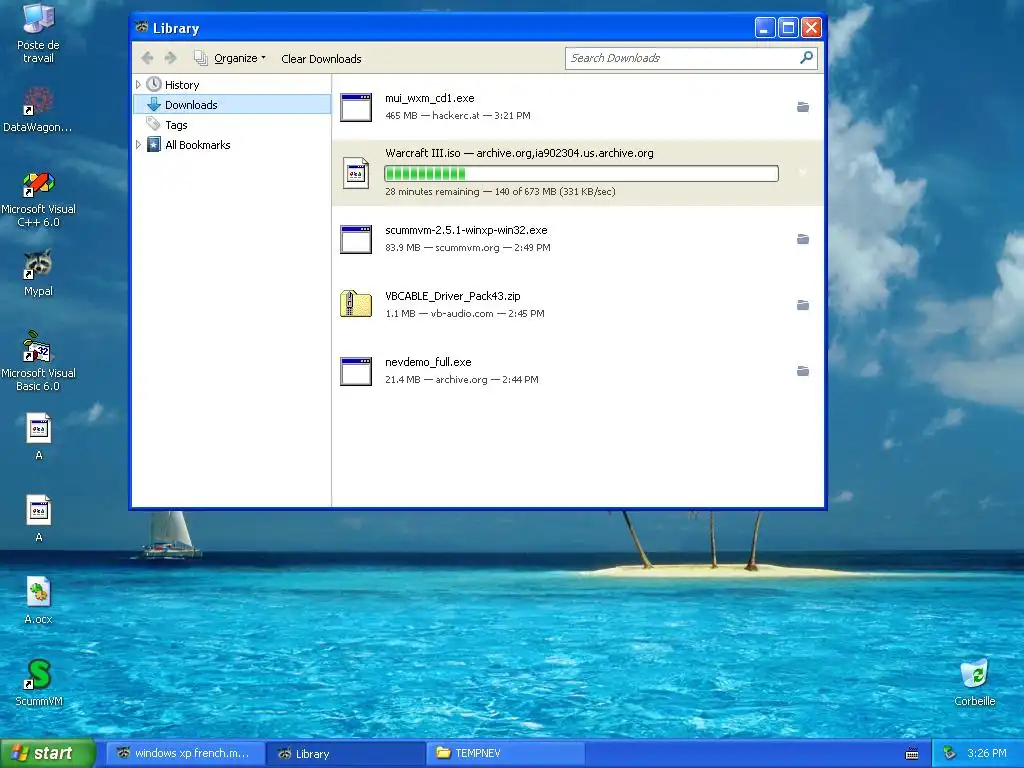Click the Warcraft III.iso file icon
The height and width of the screenshot is (768, 1024).
pyautogui.click(x=356, y=173)
